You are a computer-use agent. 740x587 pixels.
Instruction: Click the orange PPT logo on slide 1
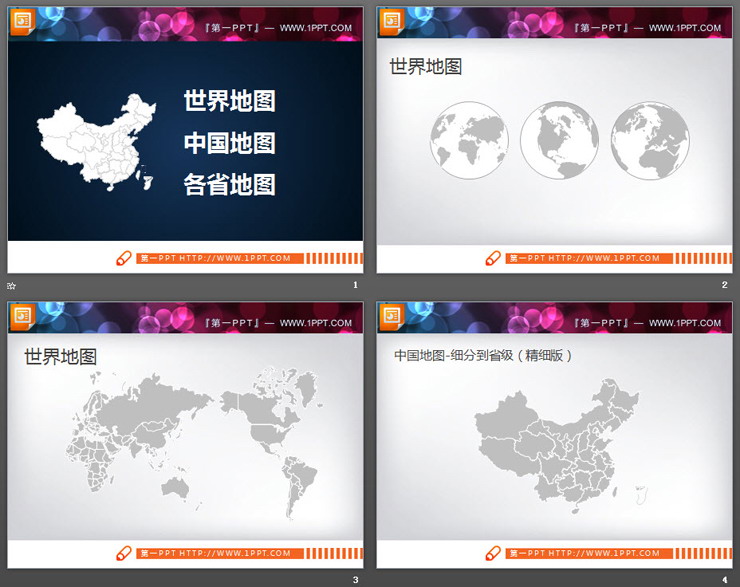(22, 22)
